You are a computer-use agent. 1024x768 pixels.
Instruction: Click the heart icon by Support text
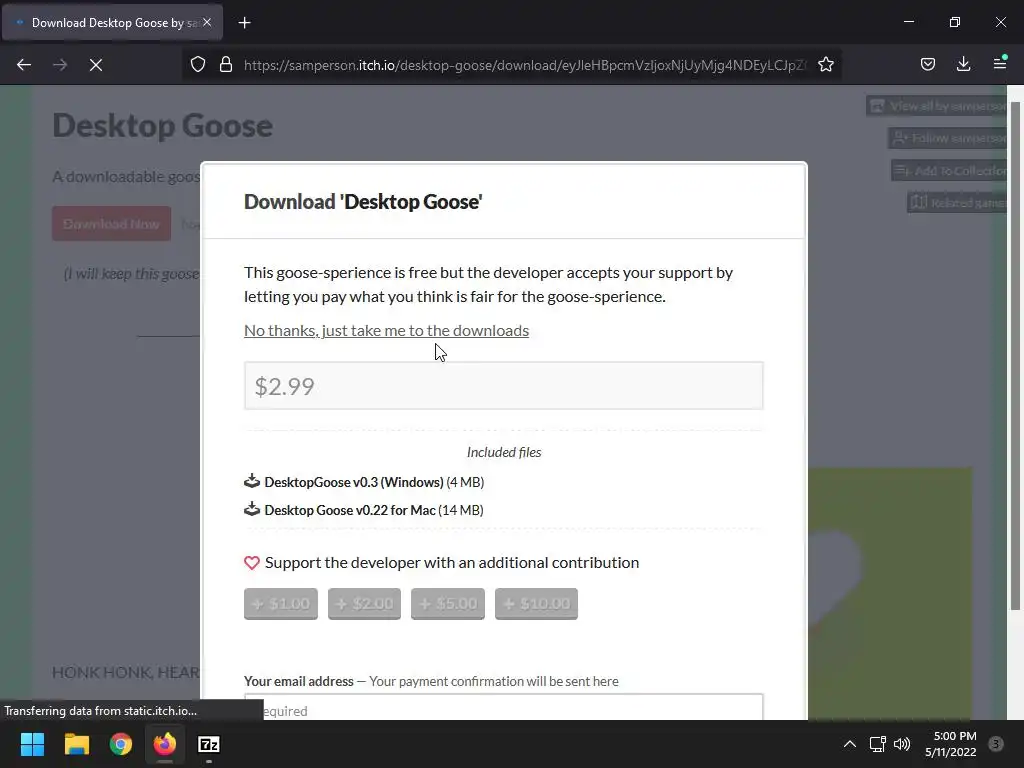[252, 563]
